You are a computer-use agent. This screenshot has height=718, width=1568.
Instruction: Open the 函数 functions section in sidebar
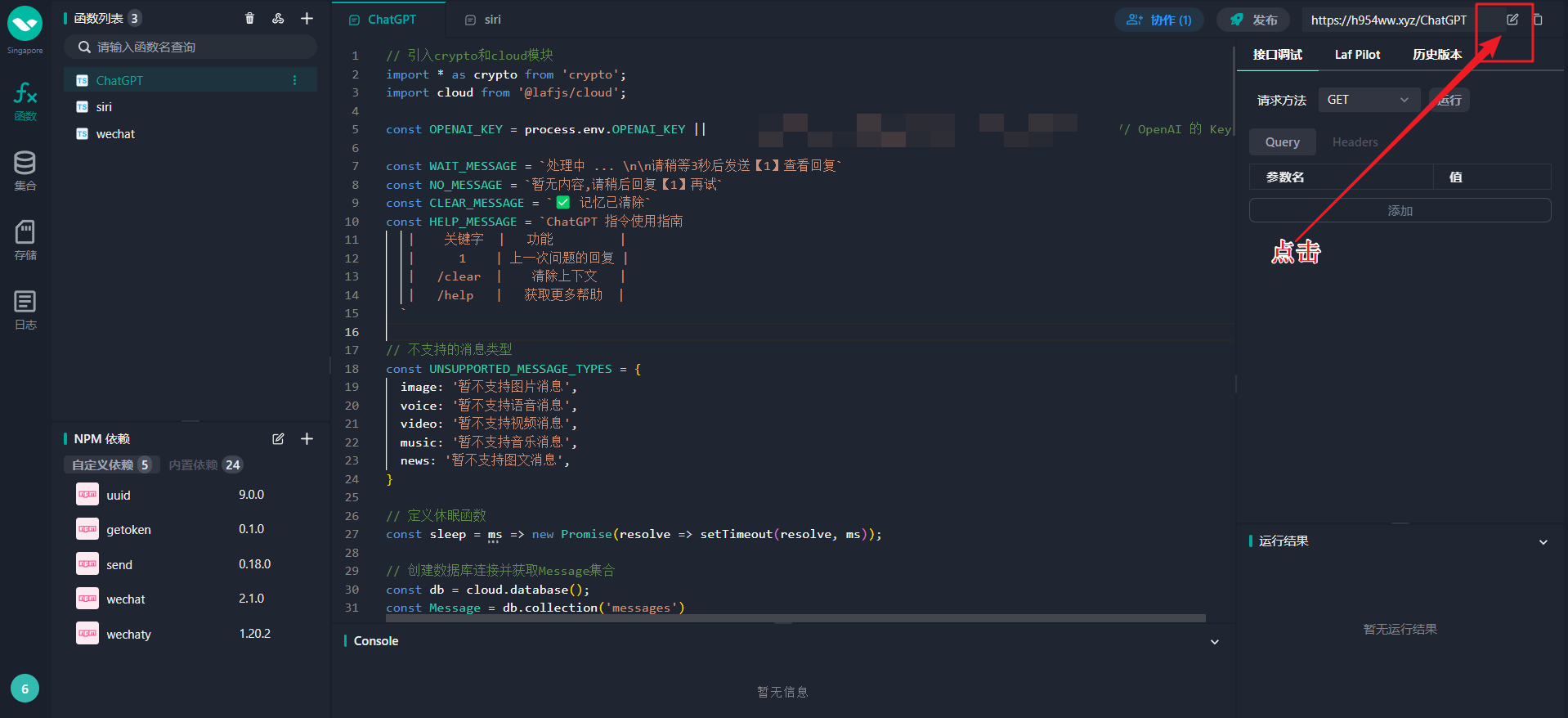click(25, 101)
